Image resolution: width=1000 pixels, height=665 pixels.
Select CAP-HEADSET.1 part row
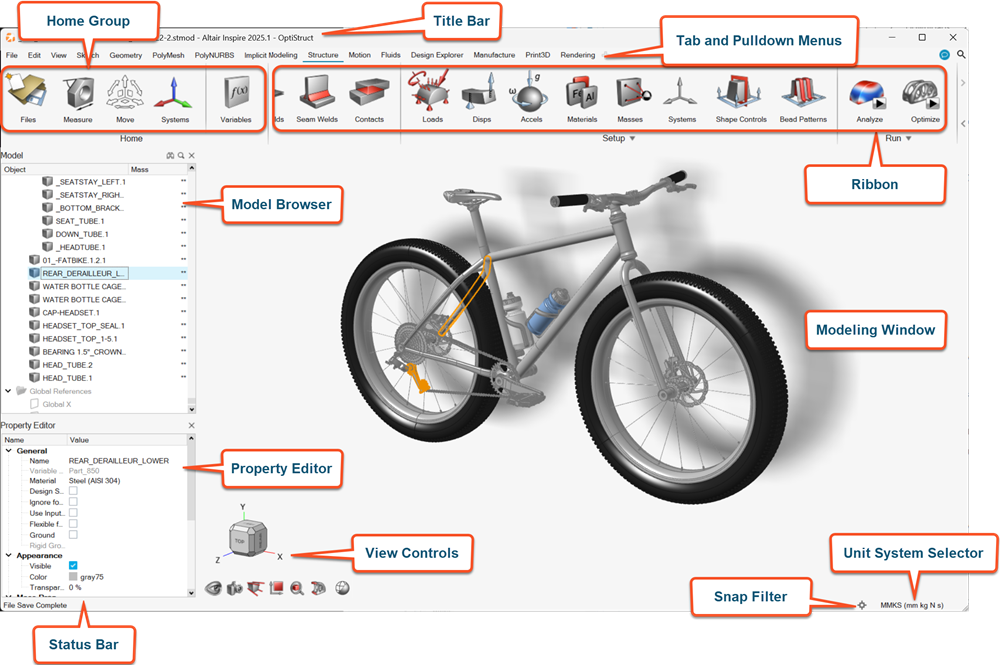click(x=71, y=312)
